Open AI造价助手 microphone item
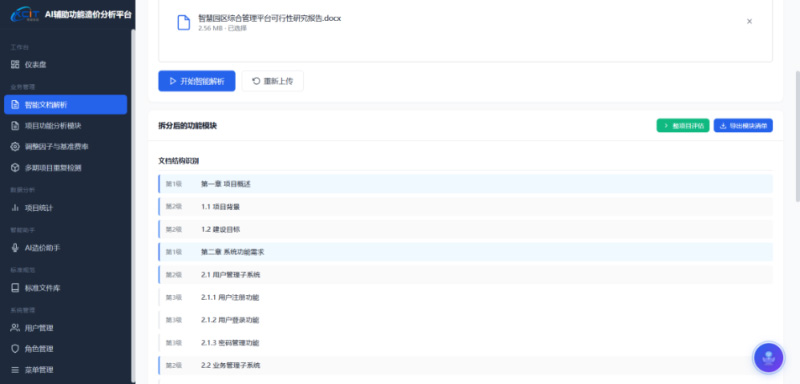800x384 pixels. tap(65, 247)
